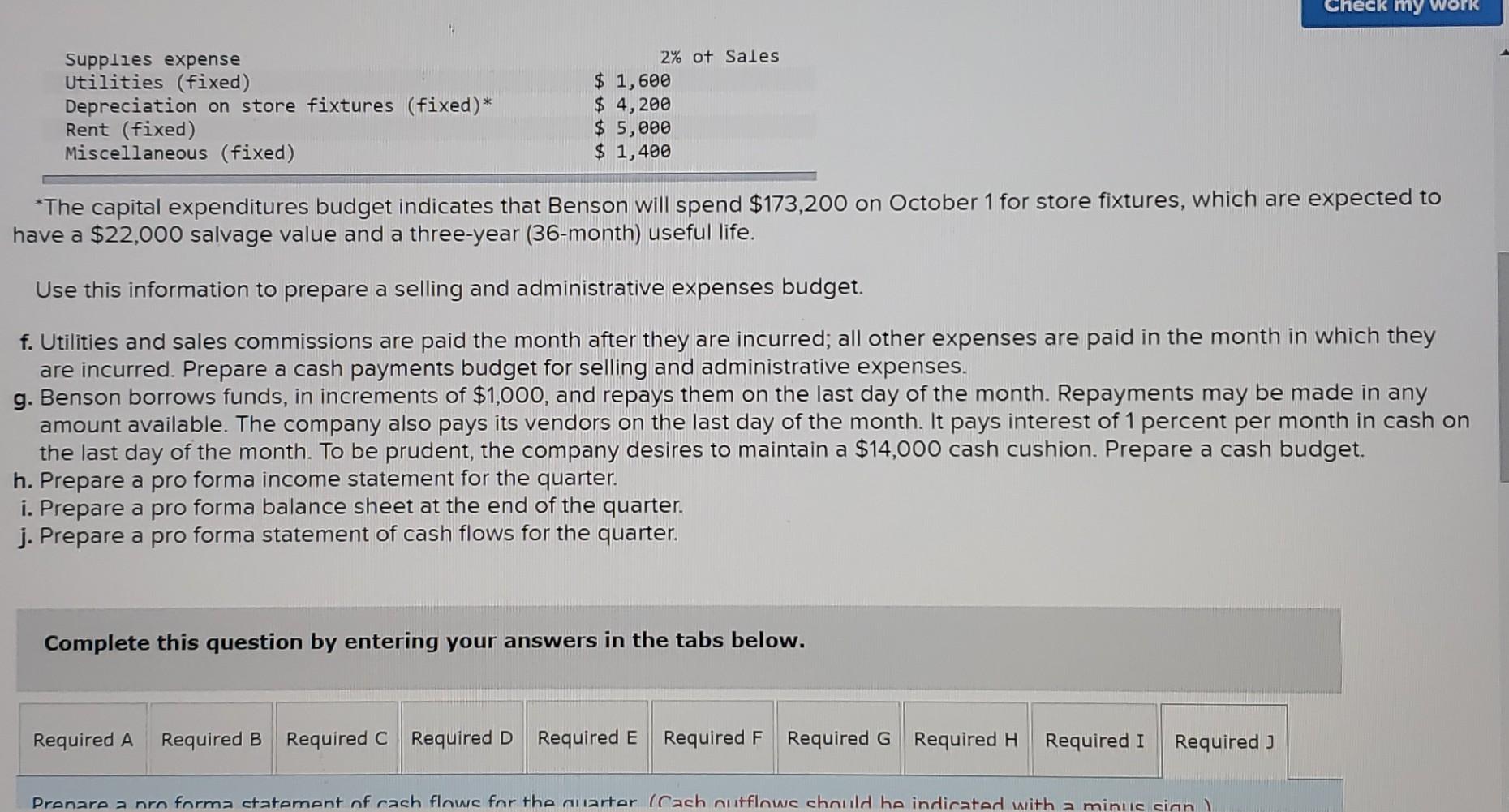Click the Depreciation on store fixtures line
Viewport: 1509px width, 812px height.
pos(278,105)
